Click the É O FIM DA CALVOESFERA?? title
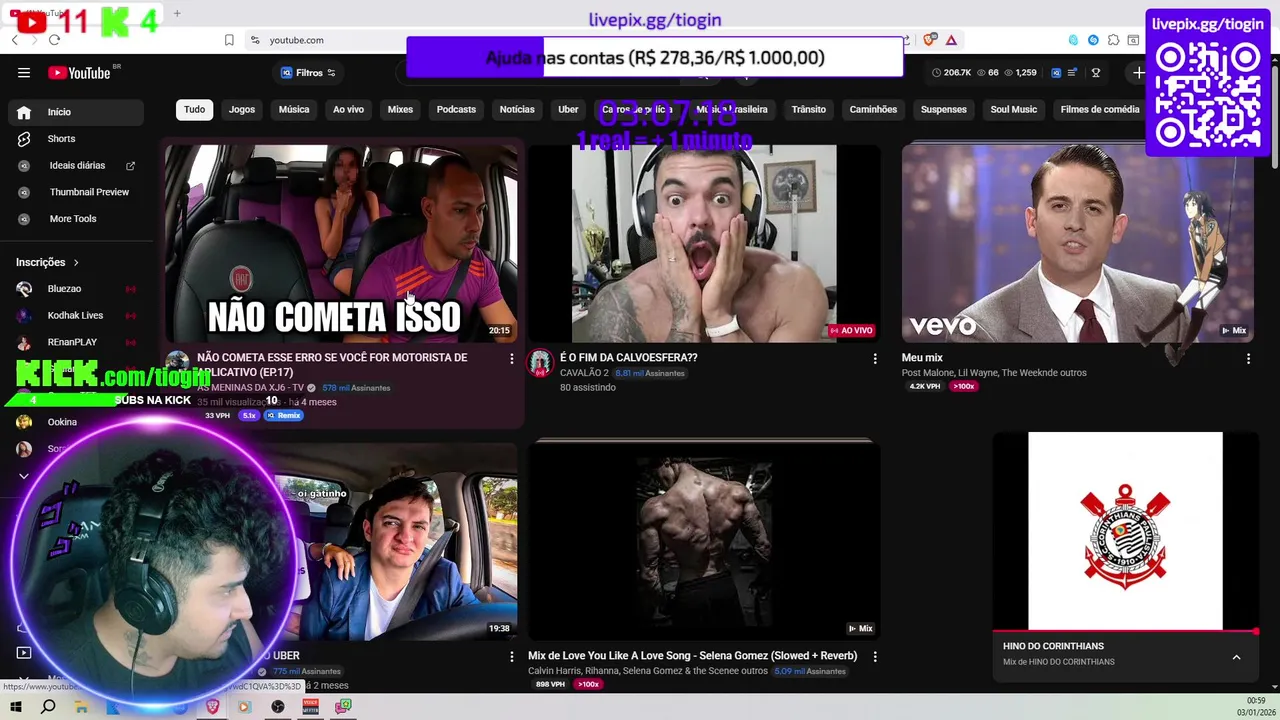Screen dimensions: 1280x720 point(629,357)
